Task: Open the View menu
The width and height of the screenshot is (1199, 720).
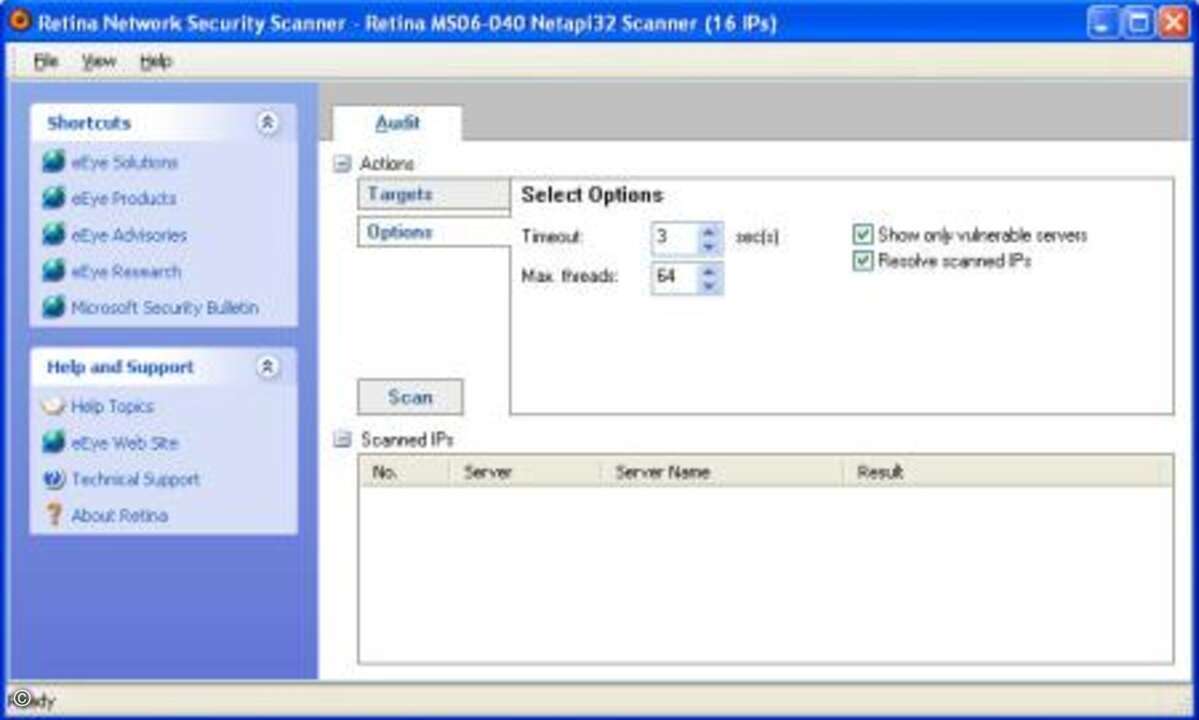Action: click(99, 61)
